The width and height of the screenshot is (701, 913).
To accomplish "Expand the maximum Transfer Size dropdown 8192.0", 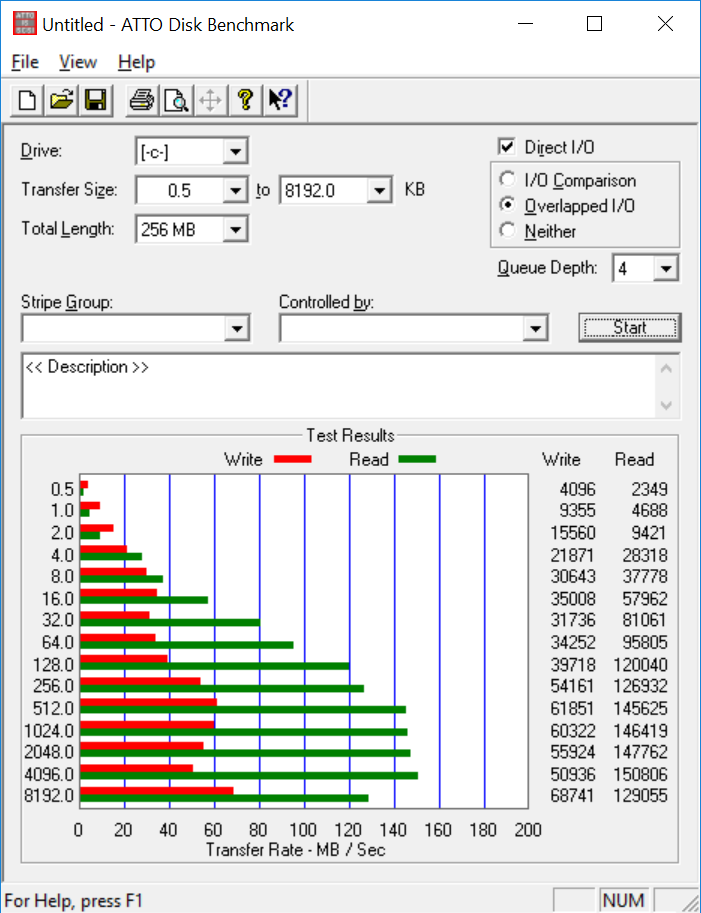I will click(x=379, y=190).
